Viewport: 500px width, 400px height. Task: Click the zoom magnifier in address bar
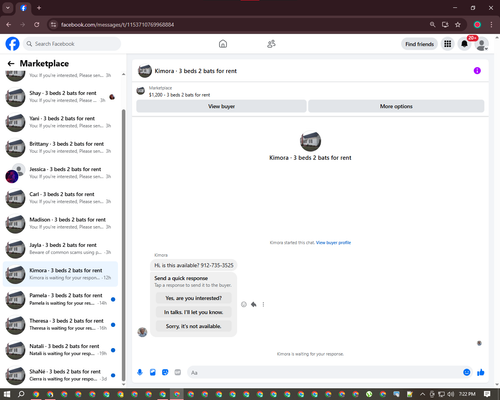pos(432,25)
